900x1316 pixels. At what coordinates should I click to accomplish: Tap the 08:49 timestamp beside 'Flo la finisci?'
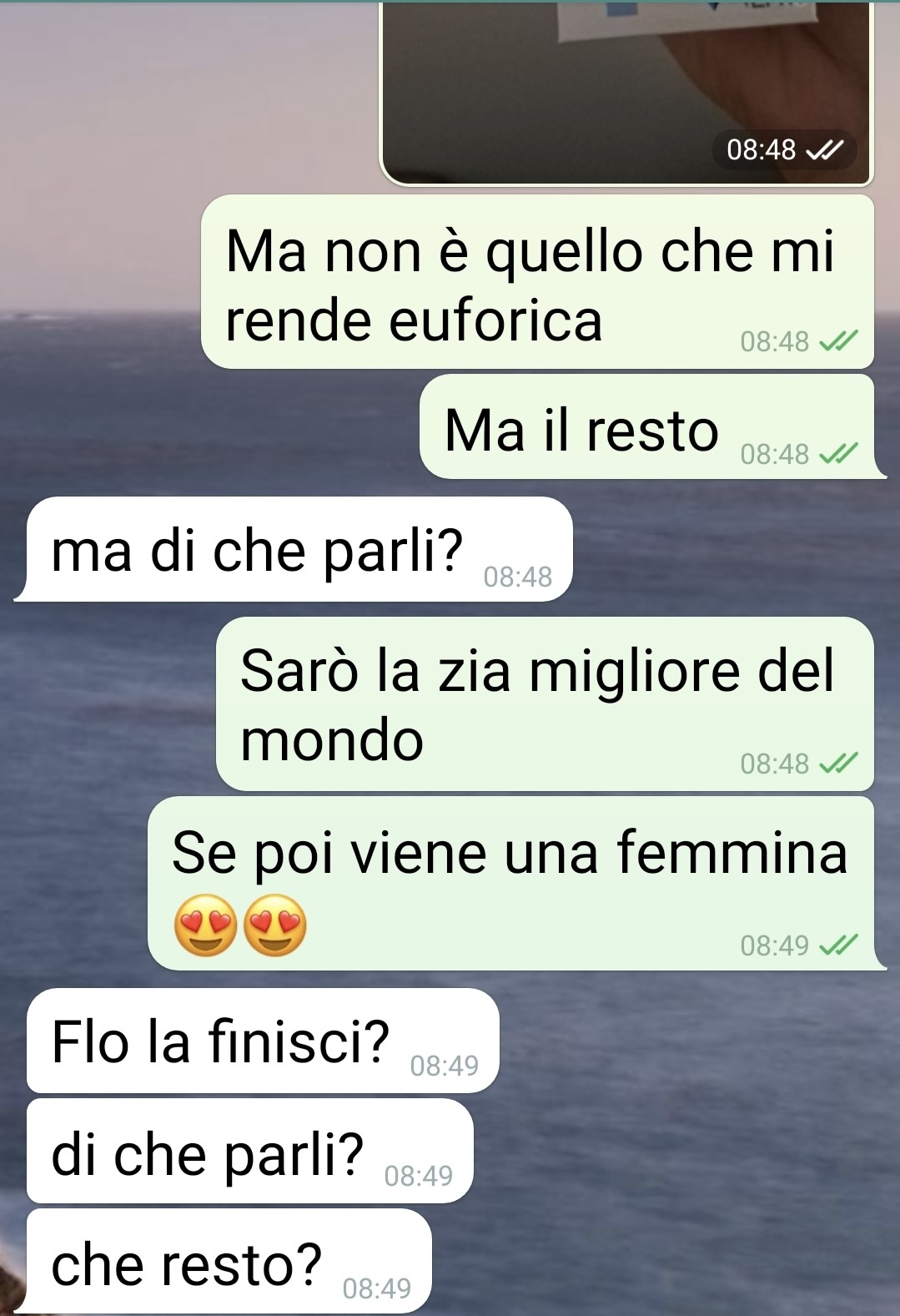pos(445,1066)
